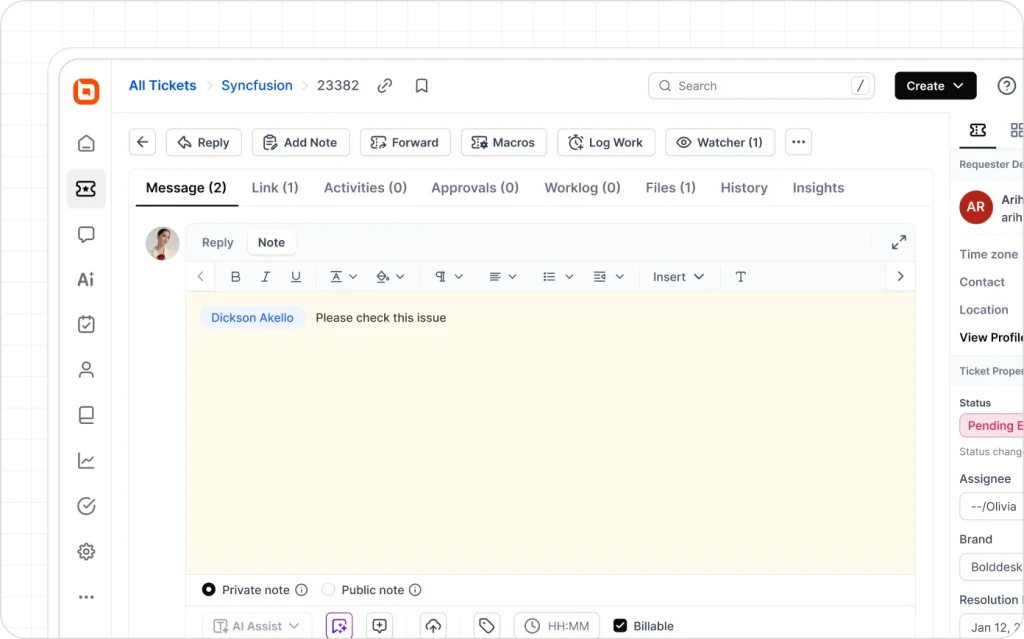Open the Tickets sidebar icon
1024x639 pixels.
point(86,189)
